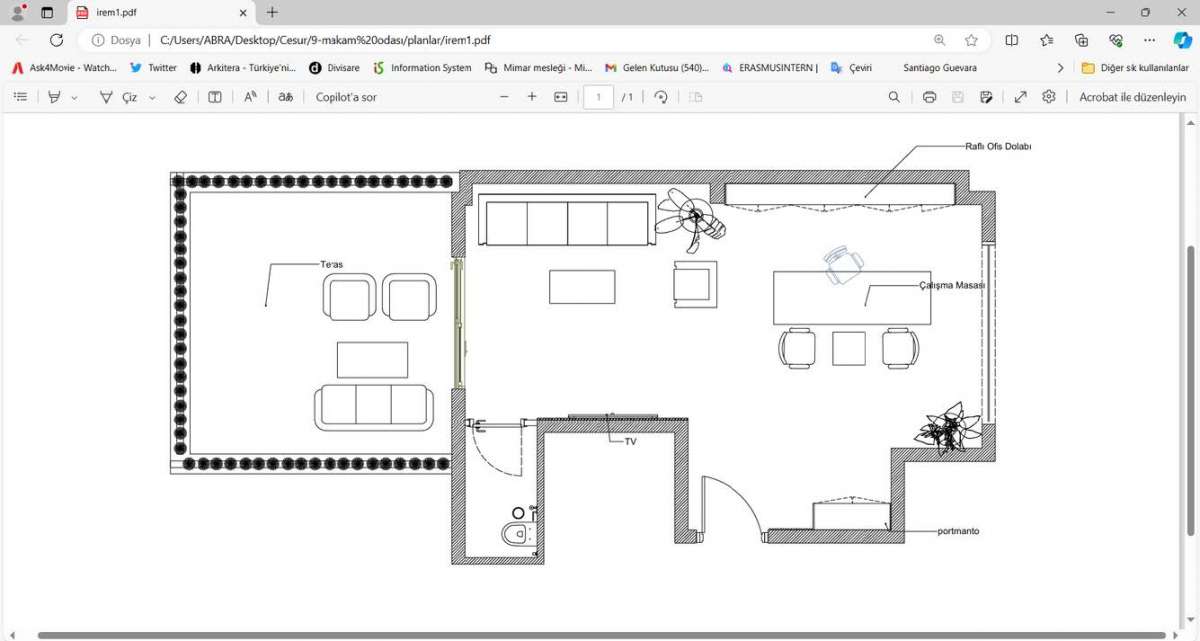Open PDF viewer settings gear
This screenshot has height=641, width=1200.
tap(1048, 97)
